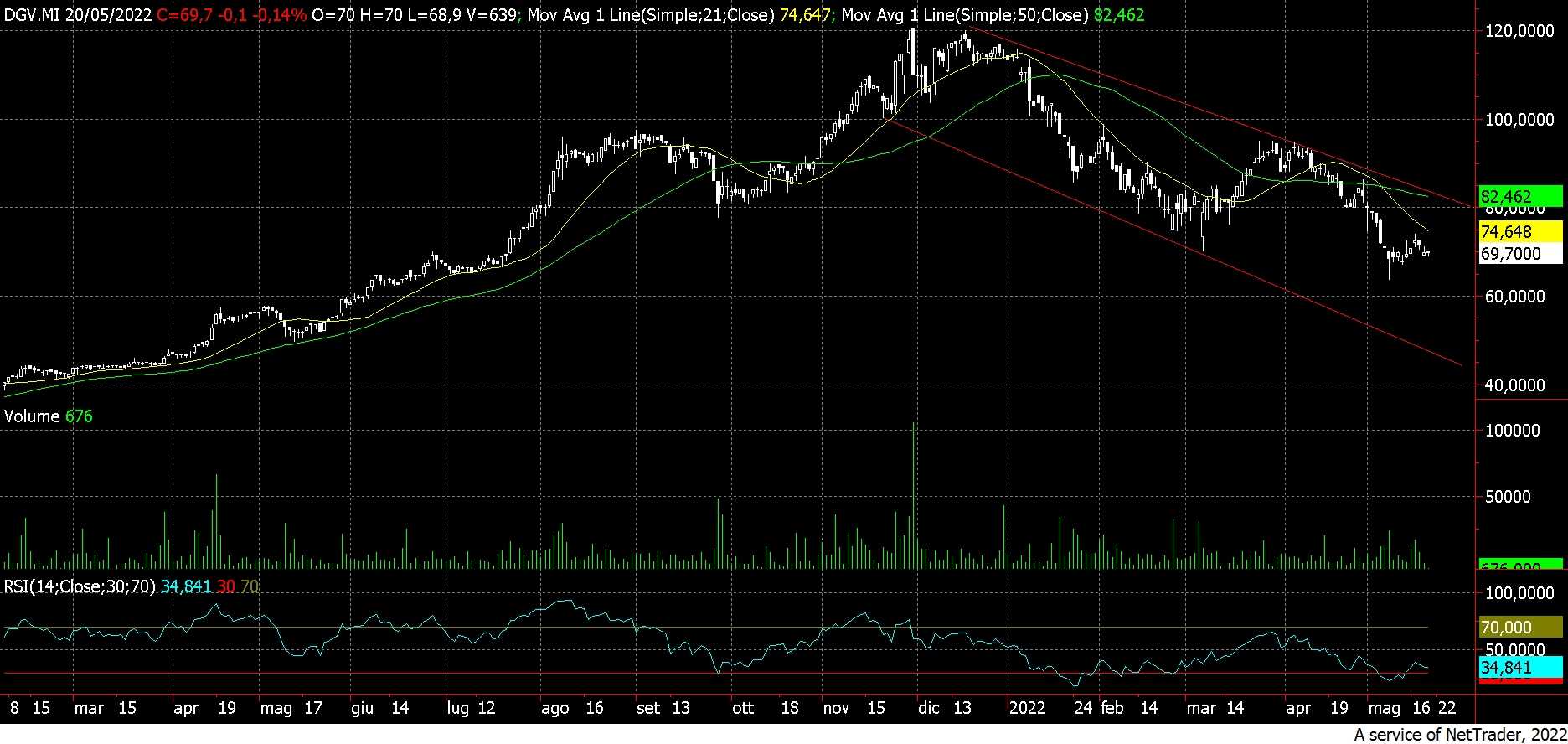This screenshot has width=1568, height=744.
Task: Select the white 69,7000 last price tag
Action: point(1521,254)
